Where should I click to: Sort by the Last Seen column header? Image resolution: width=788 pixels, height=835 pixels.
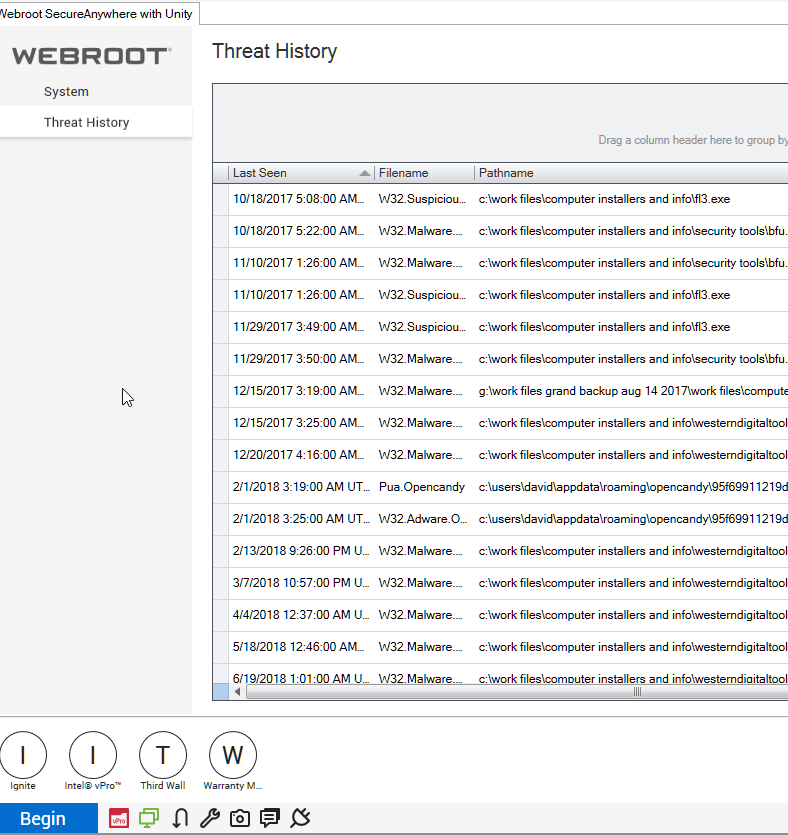tap(301, 173)
